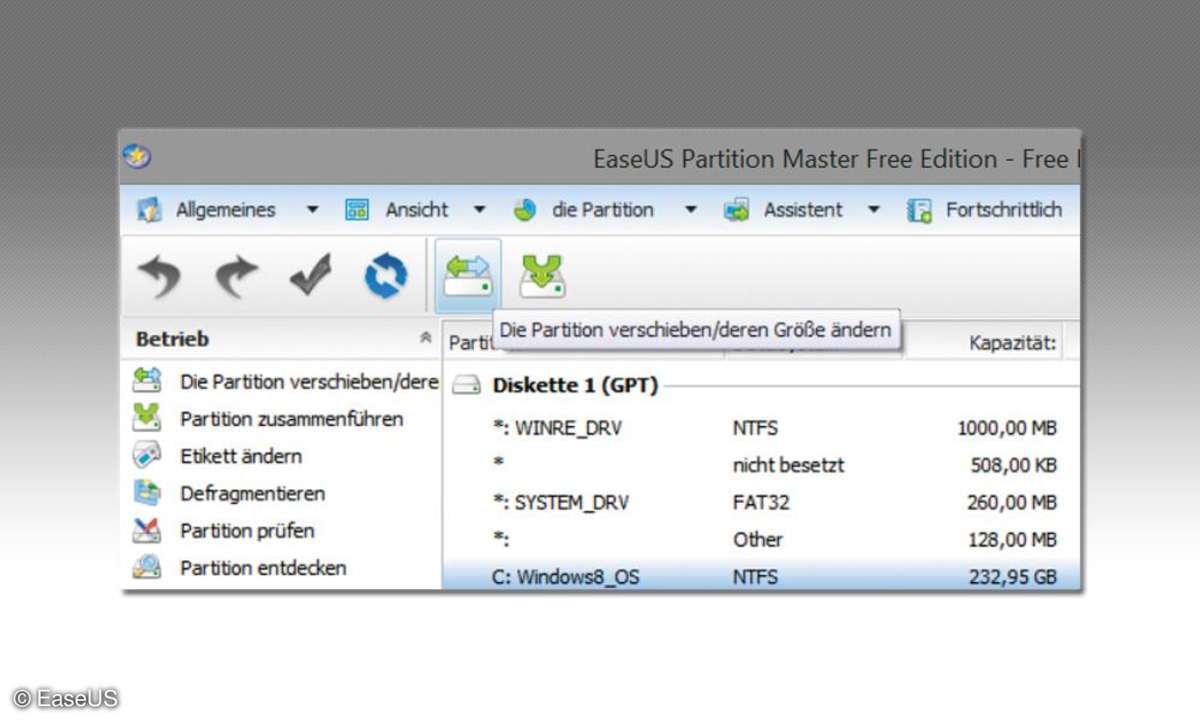This screenshot has height=720, width=1200.
Task: Click the Diskette 1 (GPT) disk icon
Action: pos(466,386)
